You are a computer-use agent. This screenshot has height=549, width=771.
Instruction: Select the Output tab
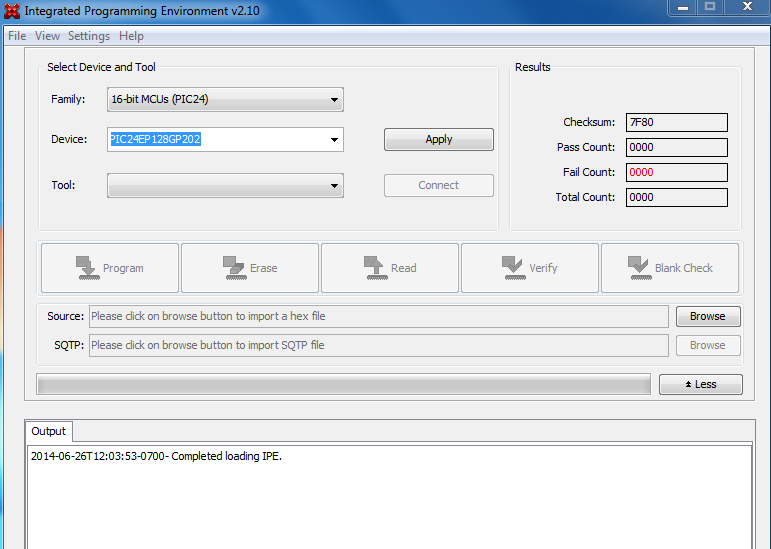(48, 431)
